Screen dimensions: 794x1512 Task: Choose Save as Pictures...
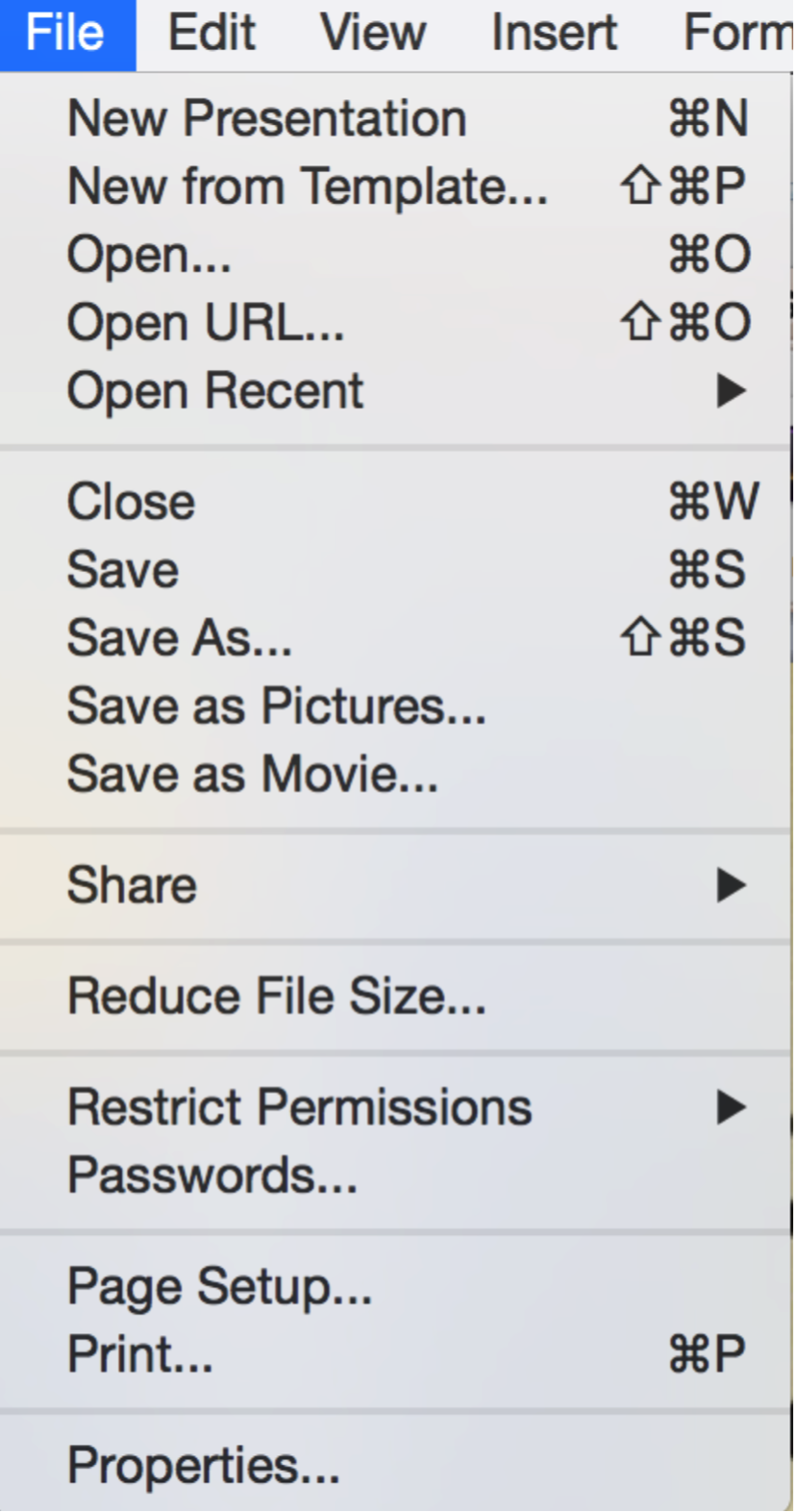276,706
